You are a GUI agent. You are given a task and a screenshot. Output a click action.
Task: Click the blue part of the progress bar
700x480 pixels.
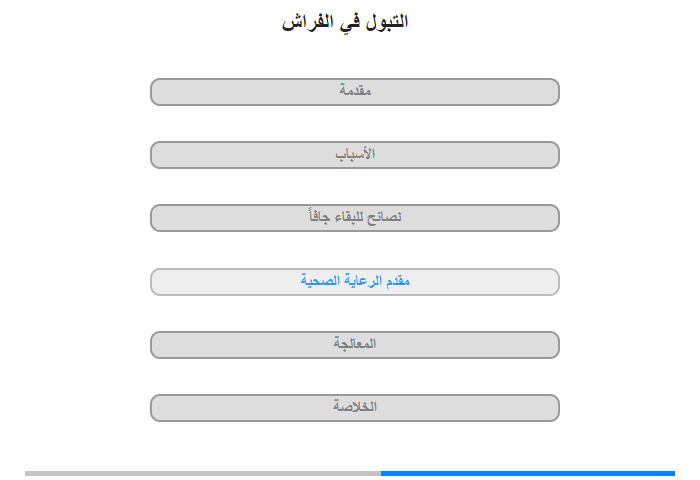[x=528, y=473]
